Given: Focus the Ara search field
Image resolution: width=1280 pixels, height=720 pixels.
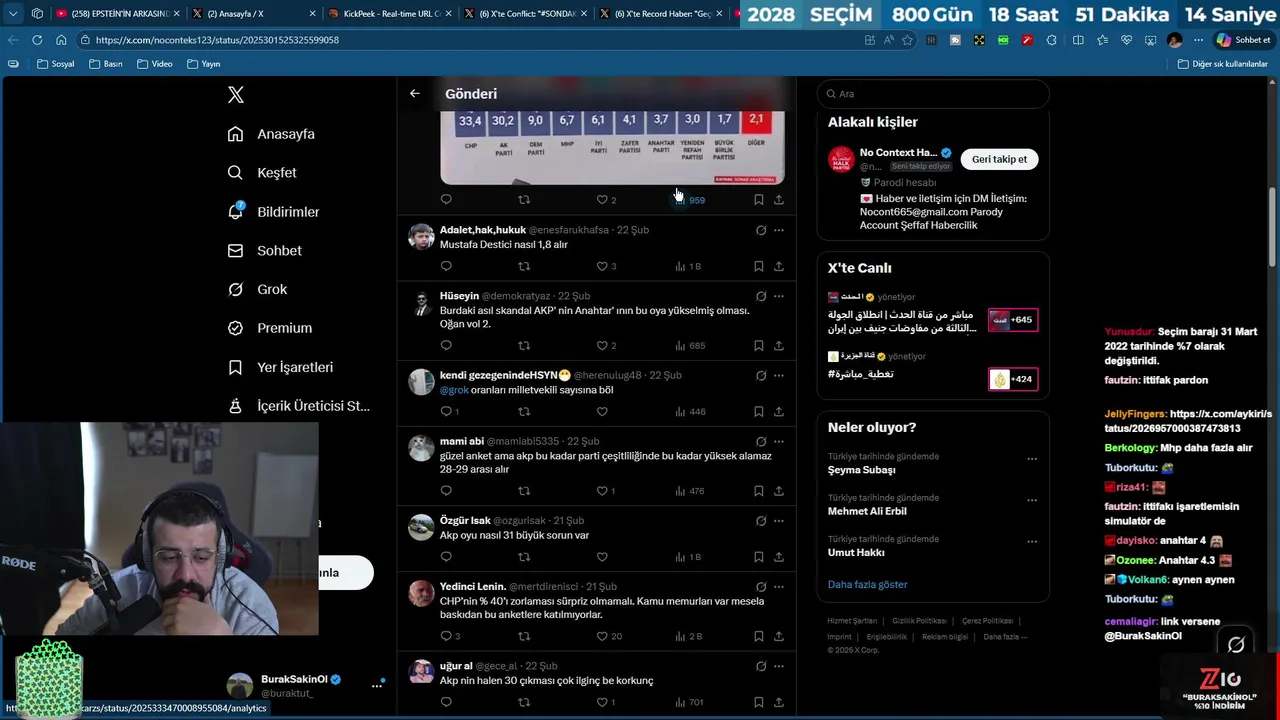Looking at the screenshot, I should [x=933, y=94].
